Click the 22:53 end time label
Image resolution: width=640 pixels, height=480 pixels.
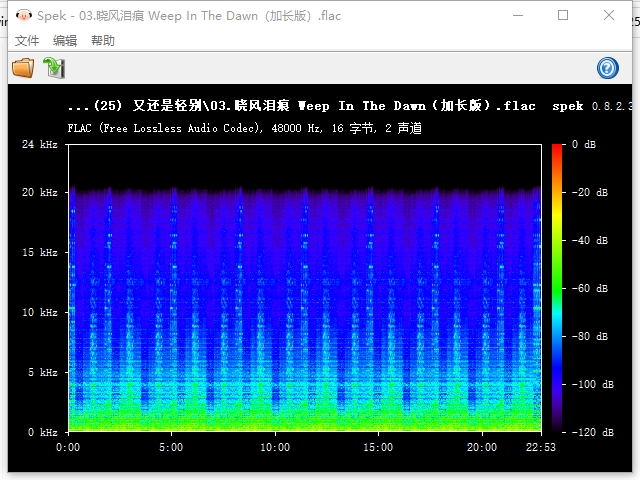pyautogui.click(x=541, y=447)
